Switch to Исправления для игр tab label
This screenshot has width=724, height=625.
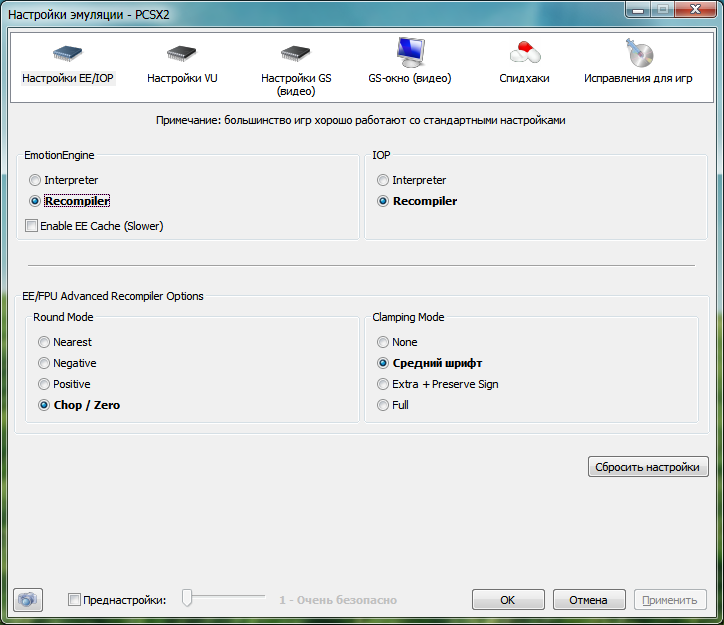(638, 78)
